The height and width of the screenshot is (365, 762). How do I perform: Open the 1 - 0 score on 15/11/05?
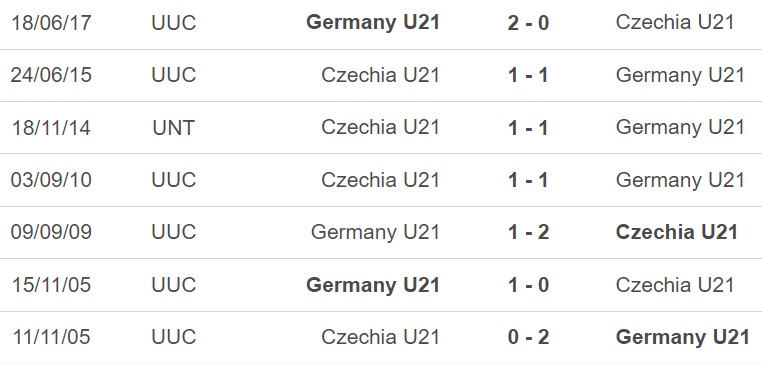tap(528, 285)
